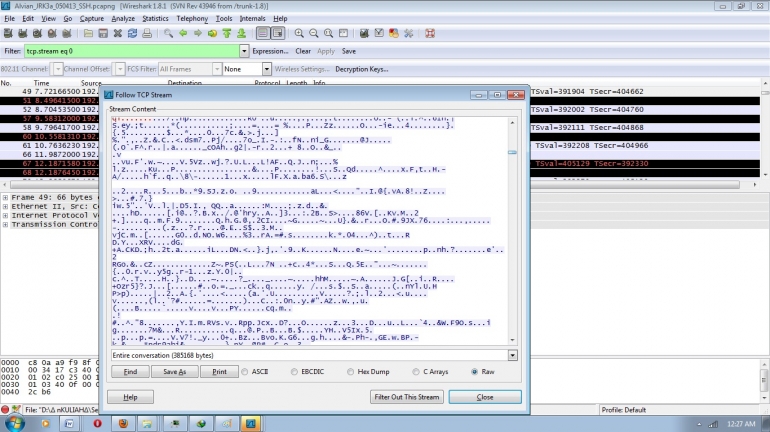Viewport: 770px width, 432px height.
Task: Toggle packet list colorize icon
Action: pyautogui.click(x=263, y=33)
